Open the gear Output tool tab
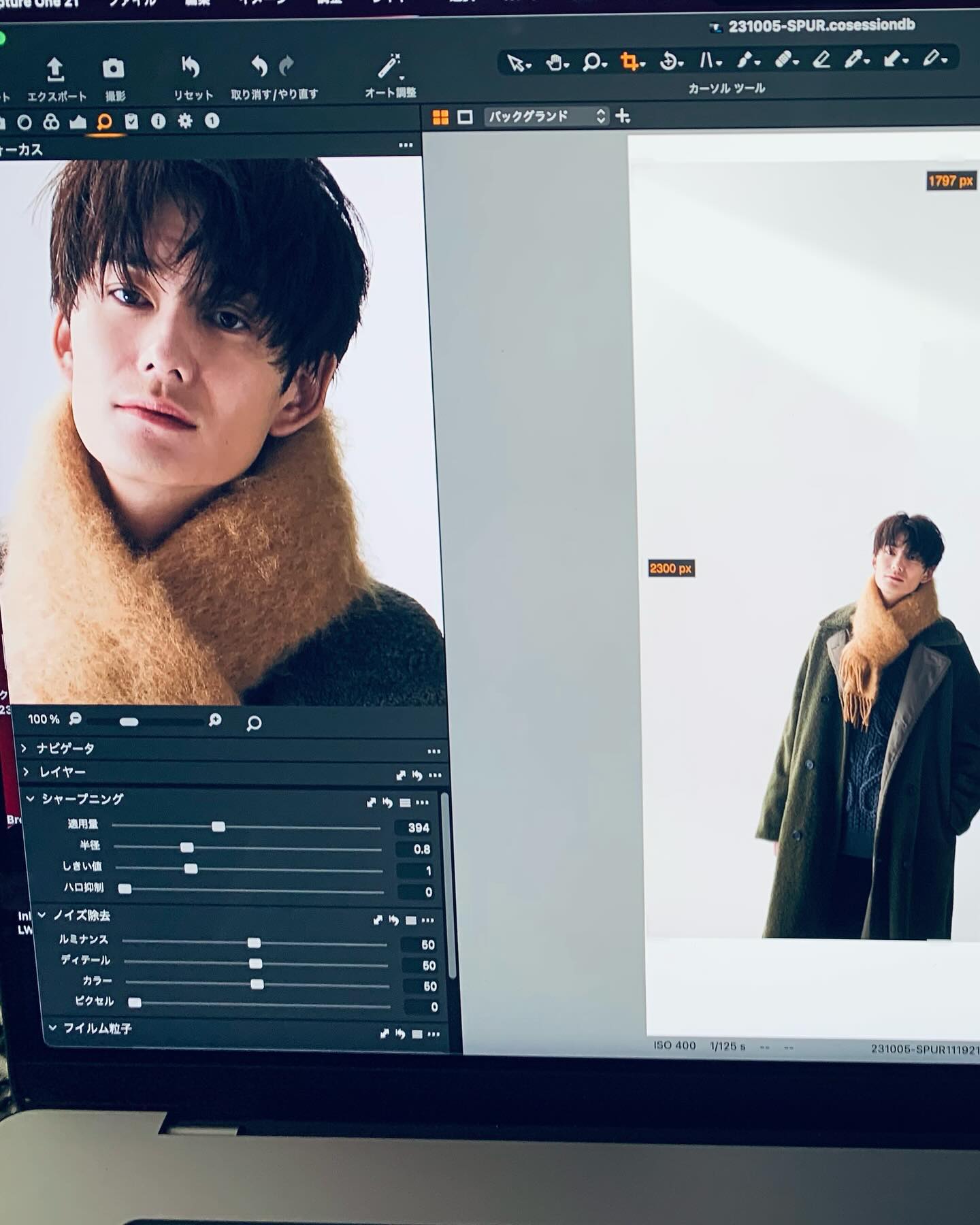980x1225 pixels. [x=185, y=121]
